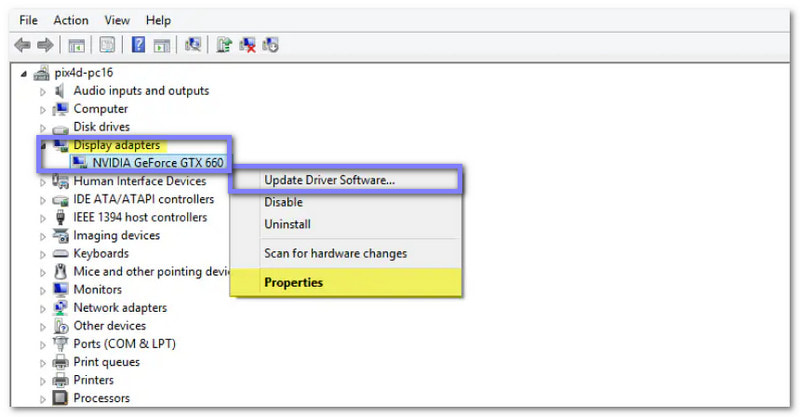Expand the Network adapters category arrow
This screenshot has width=800, height=417.
(x=43, y=308)
